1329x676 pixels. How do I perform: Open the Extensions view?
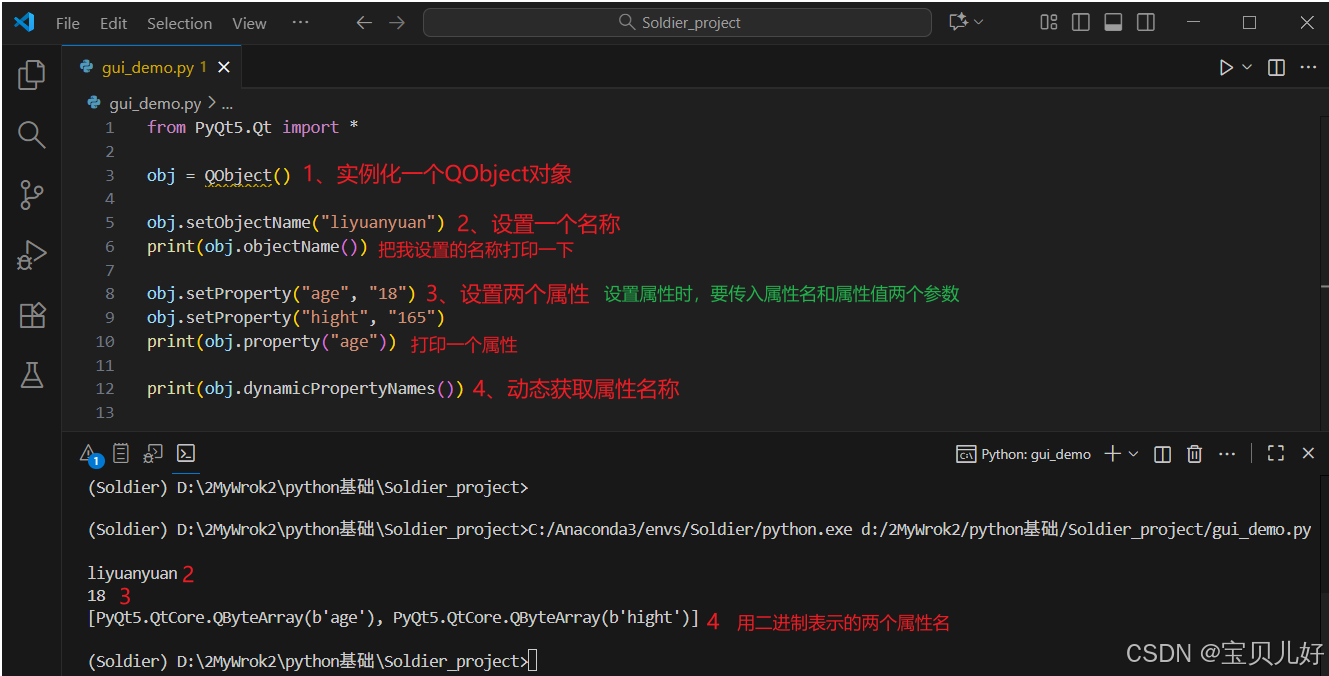click(x=31, y=315)
